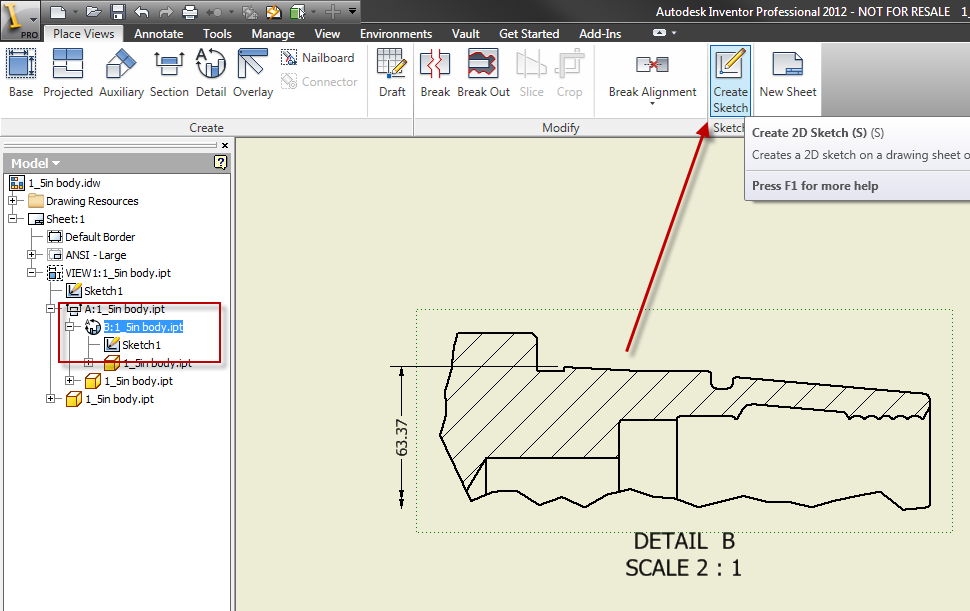Viewport: 970px width, 611px height.
Task: Click the Model browser help icon
Action: click(x=220, y=162)
